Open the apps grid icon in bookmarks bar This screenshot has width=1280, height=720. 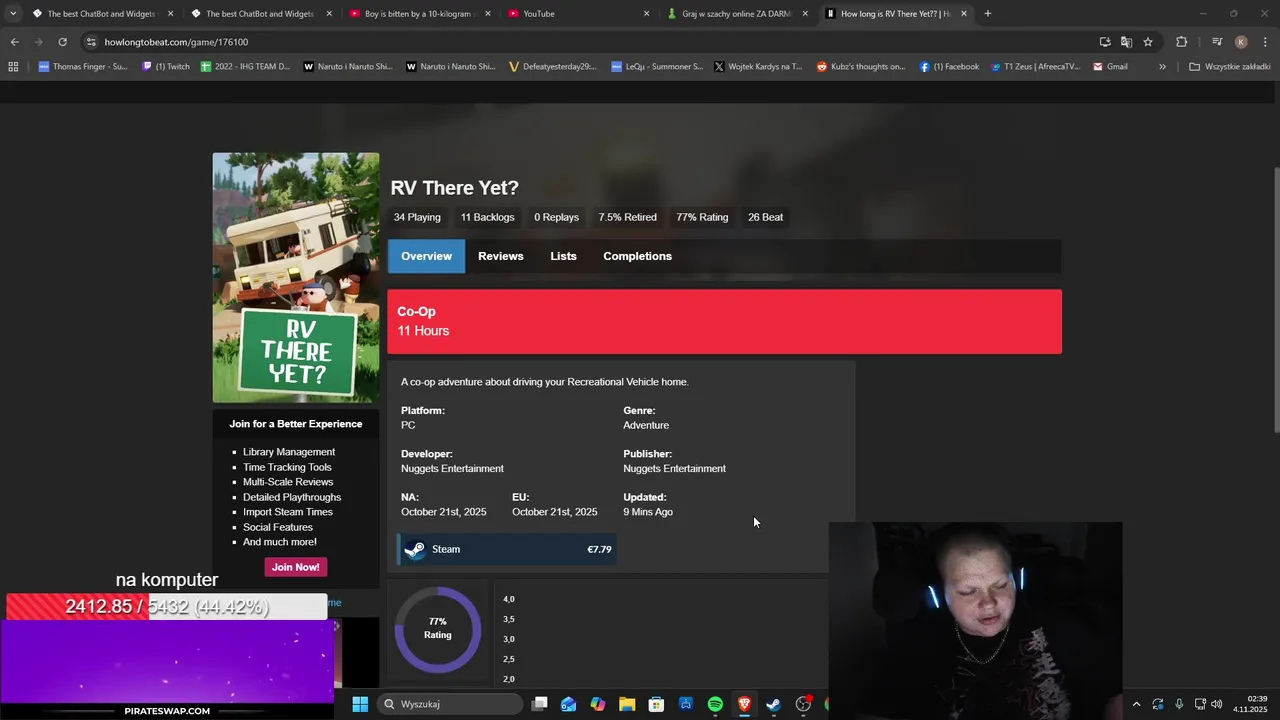pyautogui.click(x=13, y=67)
